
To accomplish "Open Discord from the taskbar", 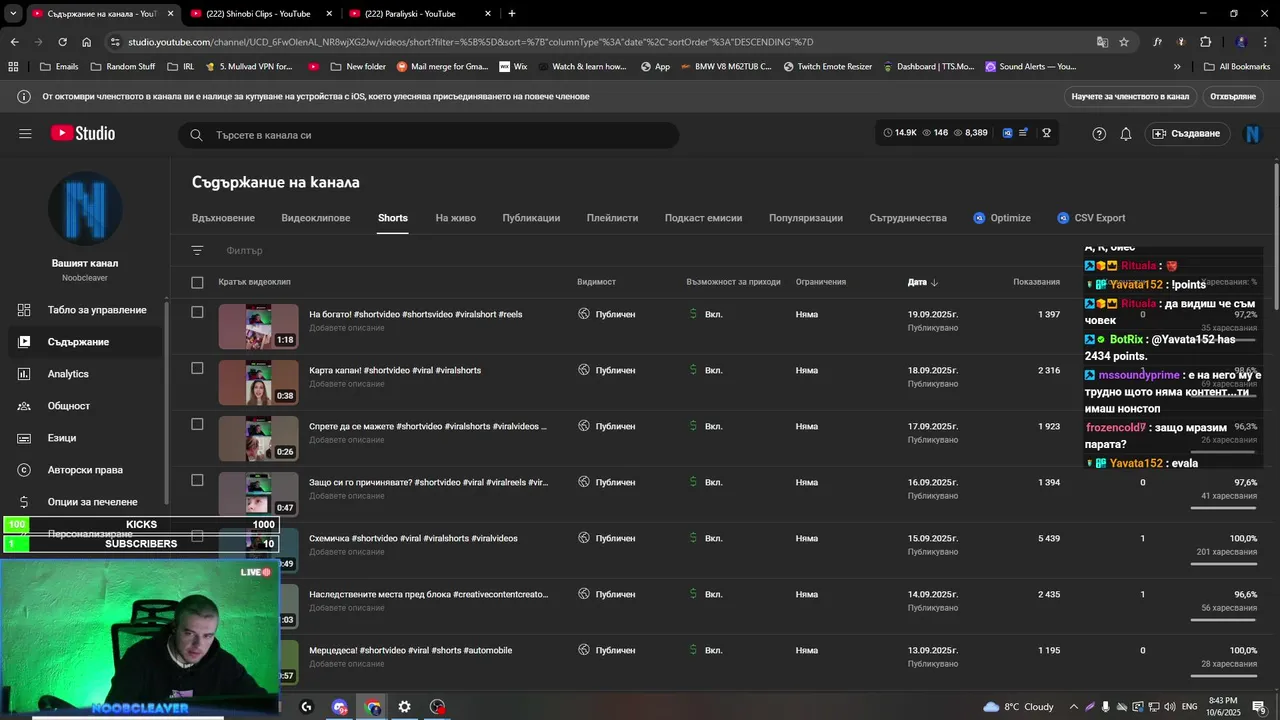I will coord(340,707).
